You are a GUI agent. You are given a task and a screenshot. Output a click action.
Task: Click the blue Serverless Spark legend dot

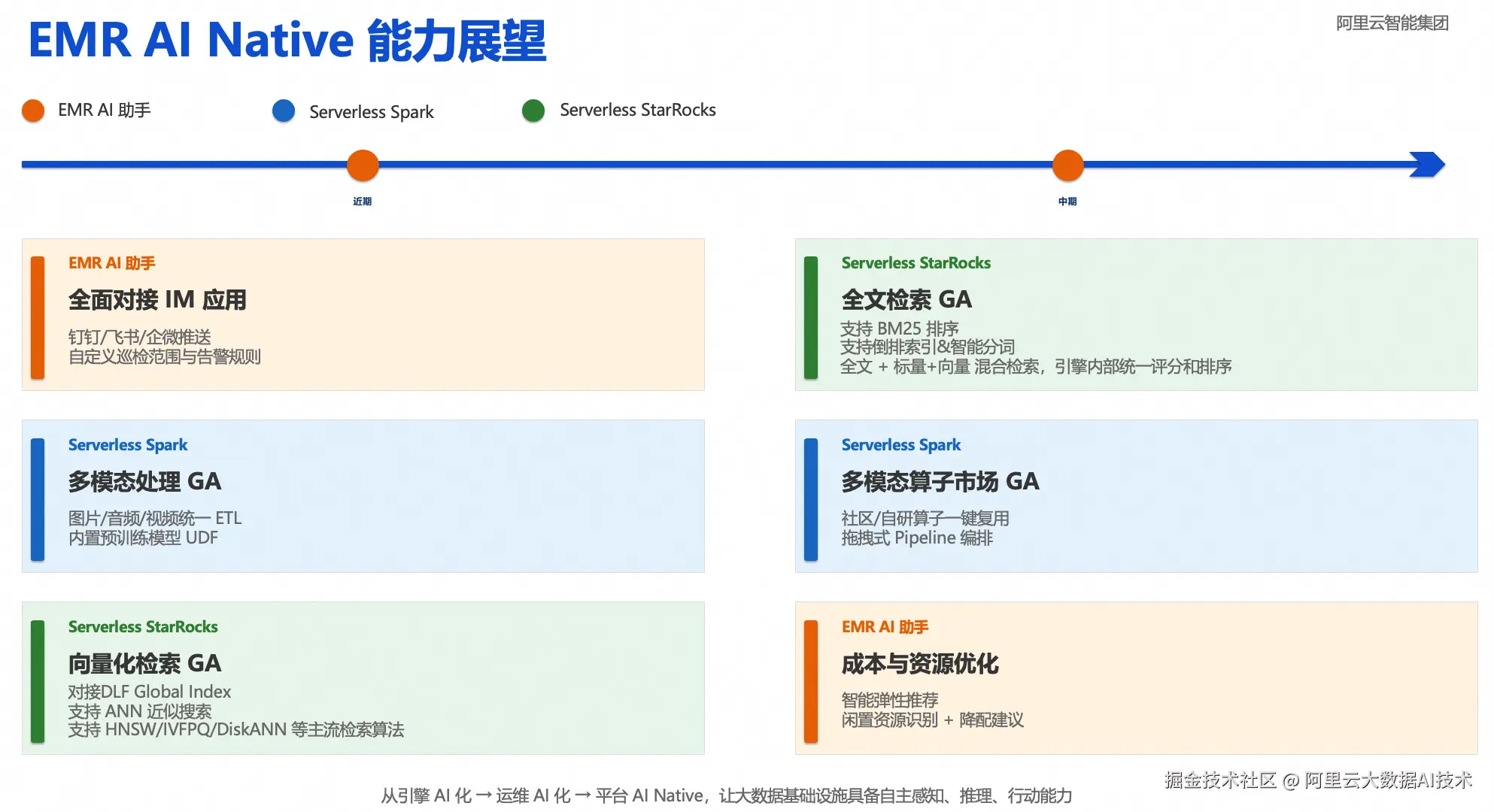click(x=284, y=111)
